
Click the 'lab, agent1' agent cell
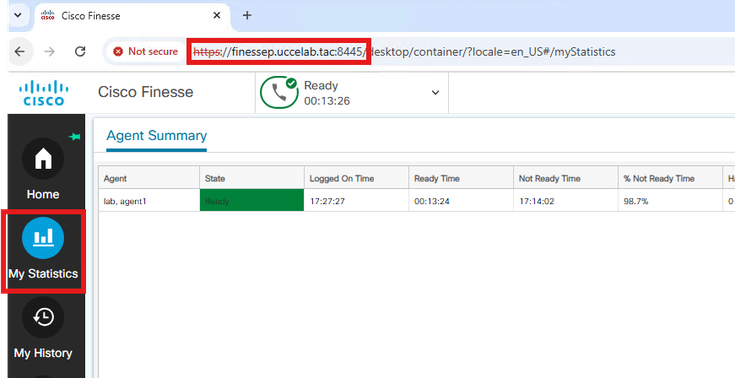(149, 201)
